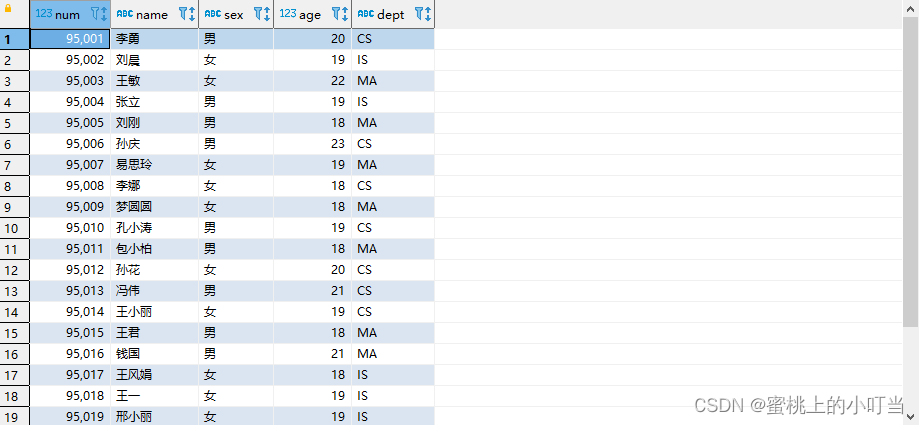The image size is (919, 425).
Task: Select row header number 10
Action: (x=15, y=228)
